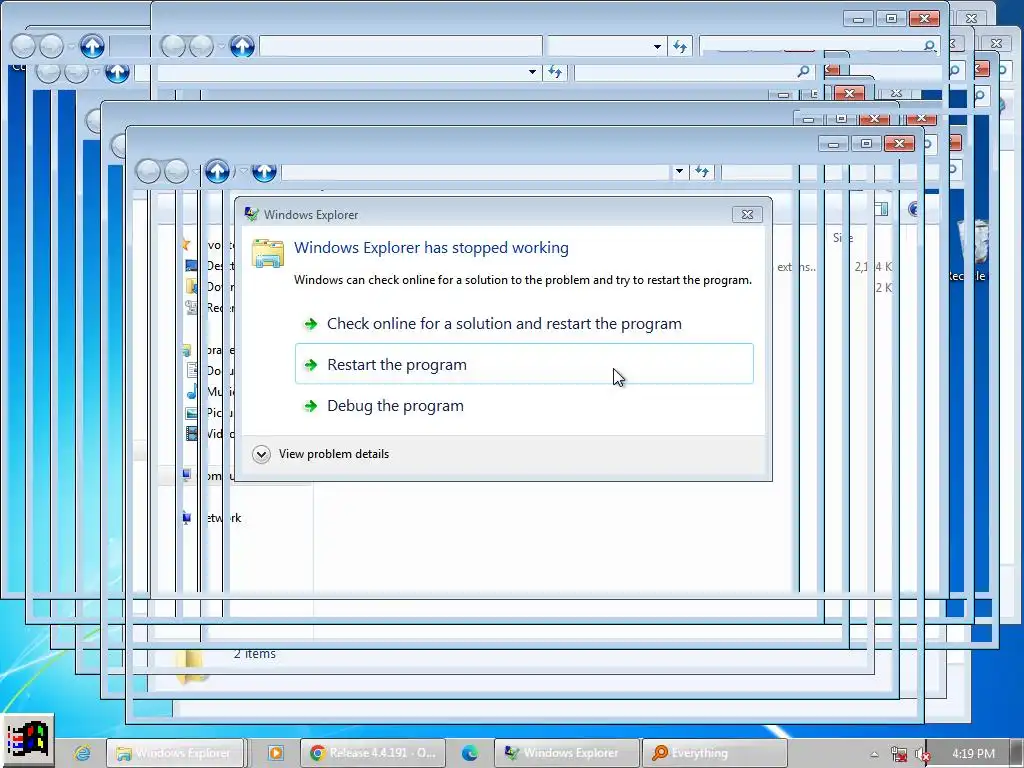This screenshot has width=1024, height=768.
Task: Click the address bar of the uppermost Explorer window
Action: 401,46
